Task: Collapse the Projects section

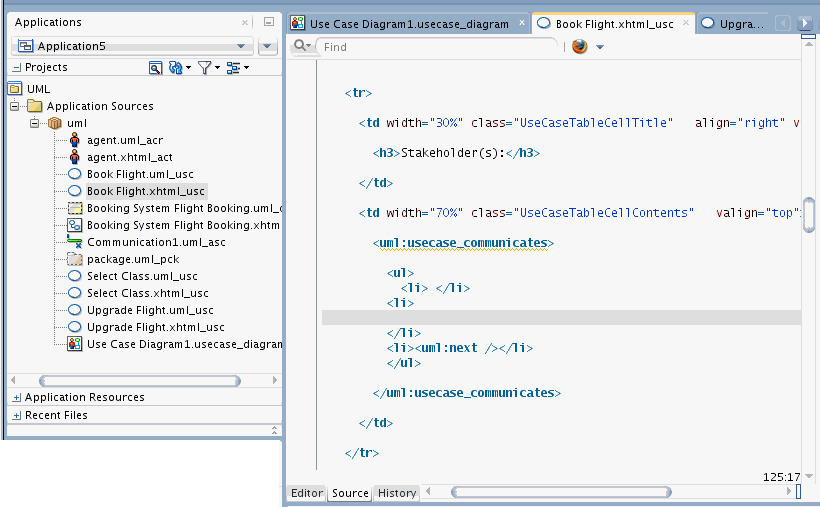Action: (x=17, y=67)
